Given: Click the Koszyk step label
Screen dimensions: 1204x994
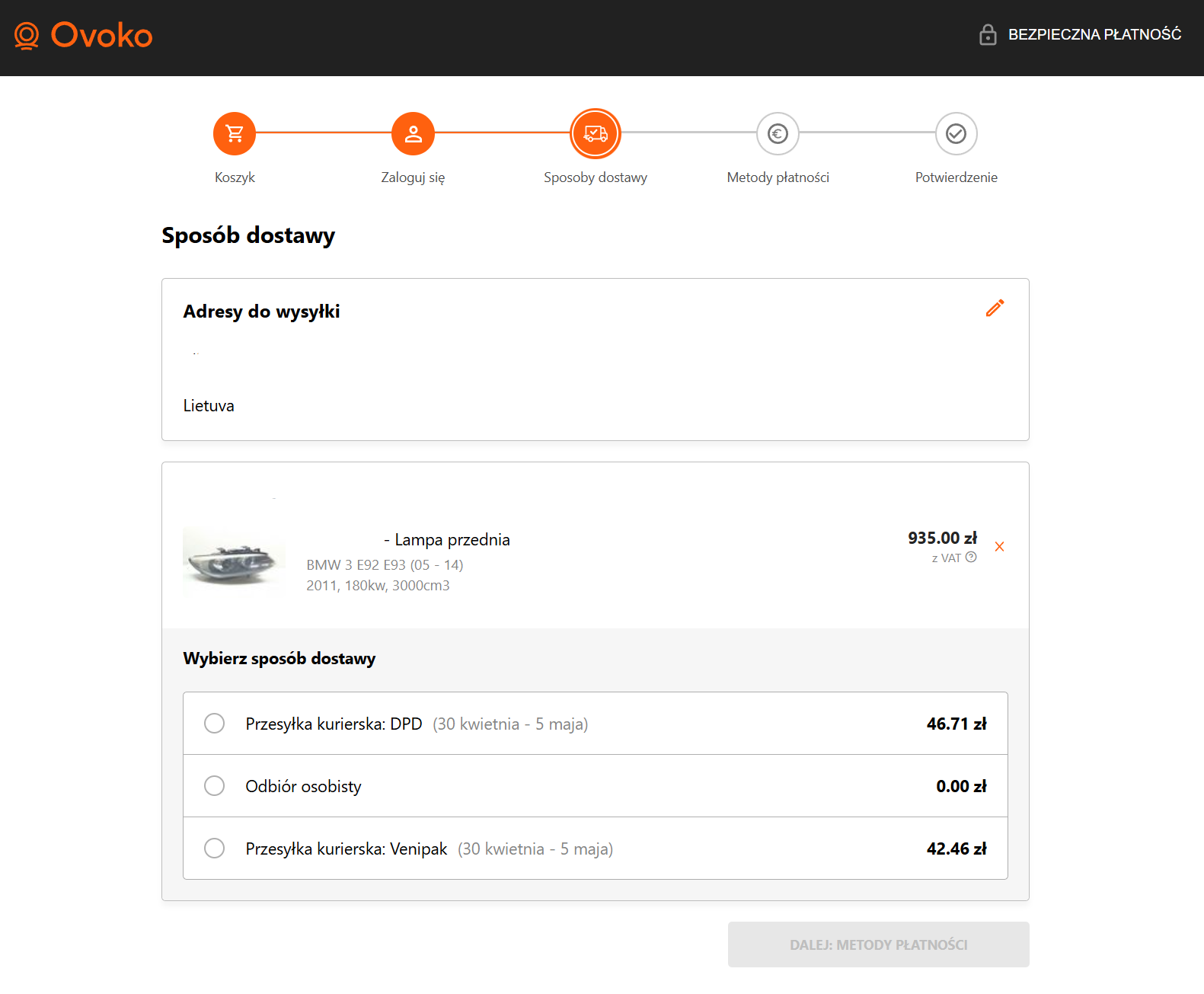Looking at the screenshot, I should tap(235, 177).
